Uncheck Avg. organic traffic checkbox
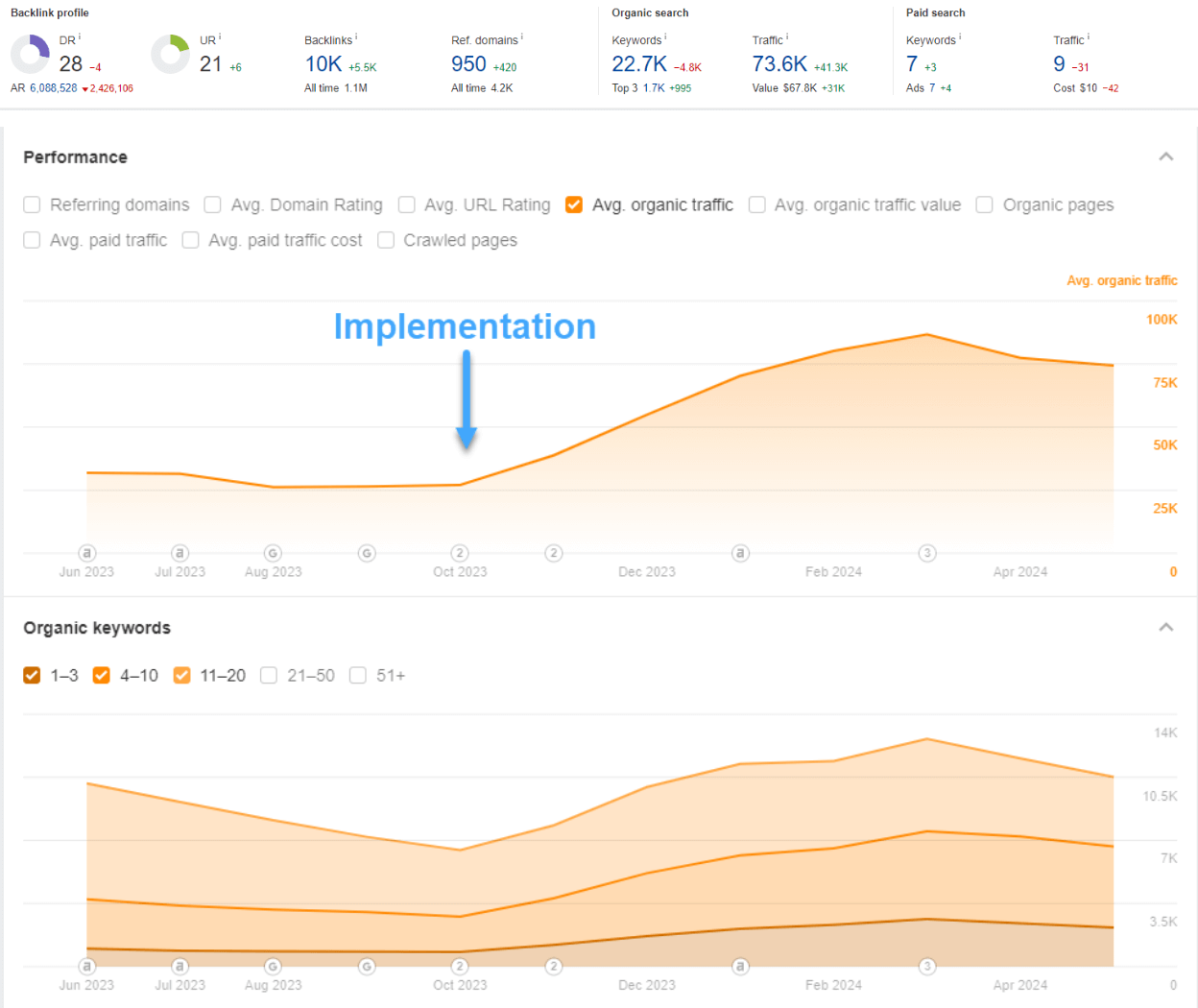The width and height of the screenshot is (1198, 1008). pyautogui.click(x=574, y=204)
